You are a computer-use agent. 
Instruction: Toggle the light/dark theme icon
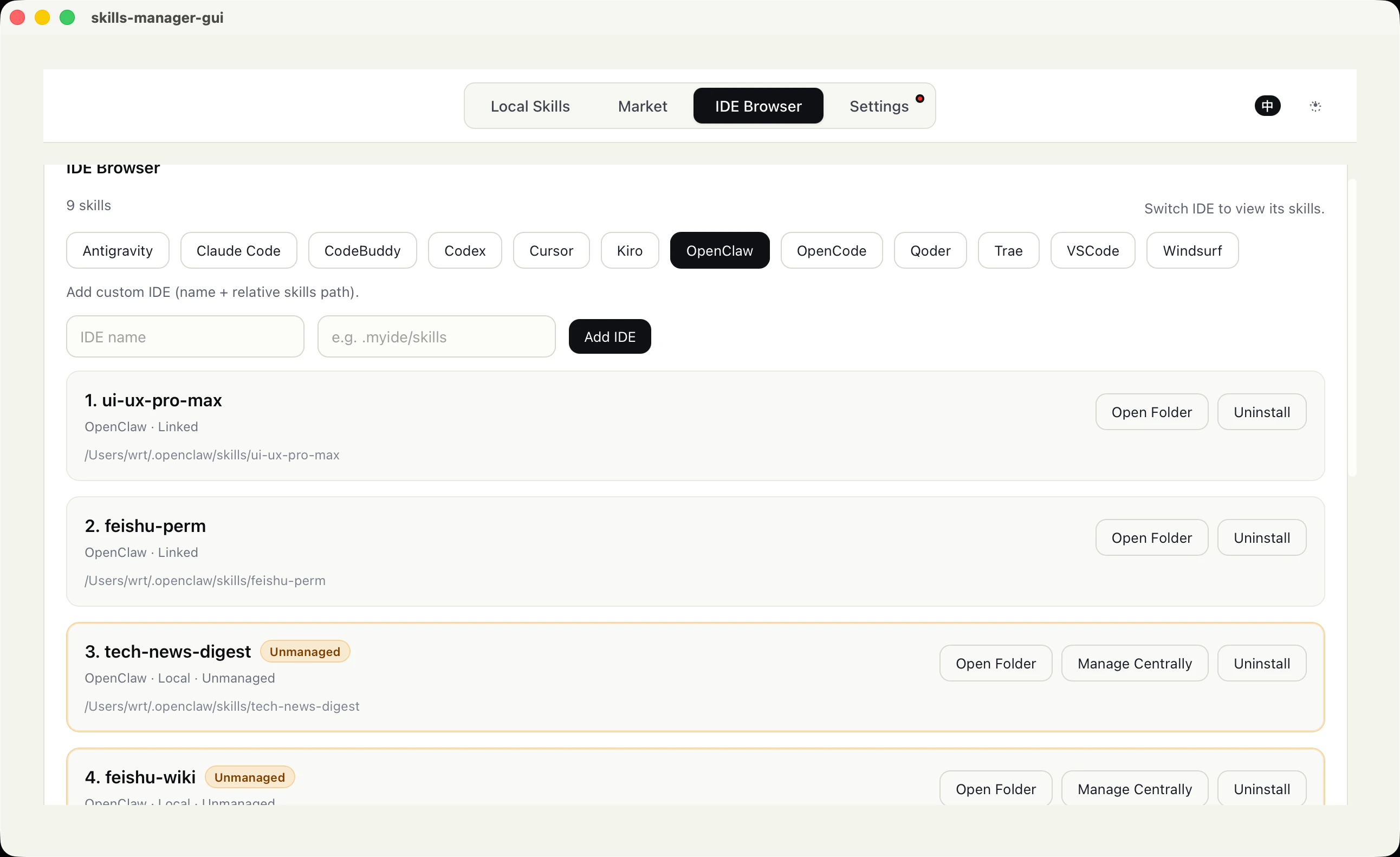click(1315, 106)
